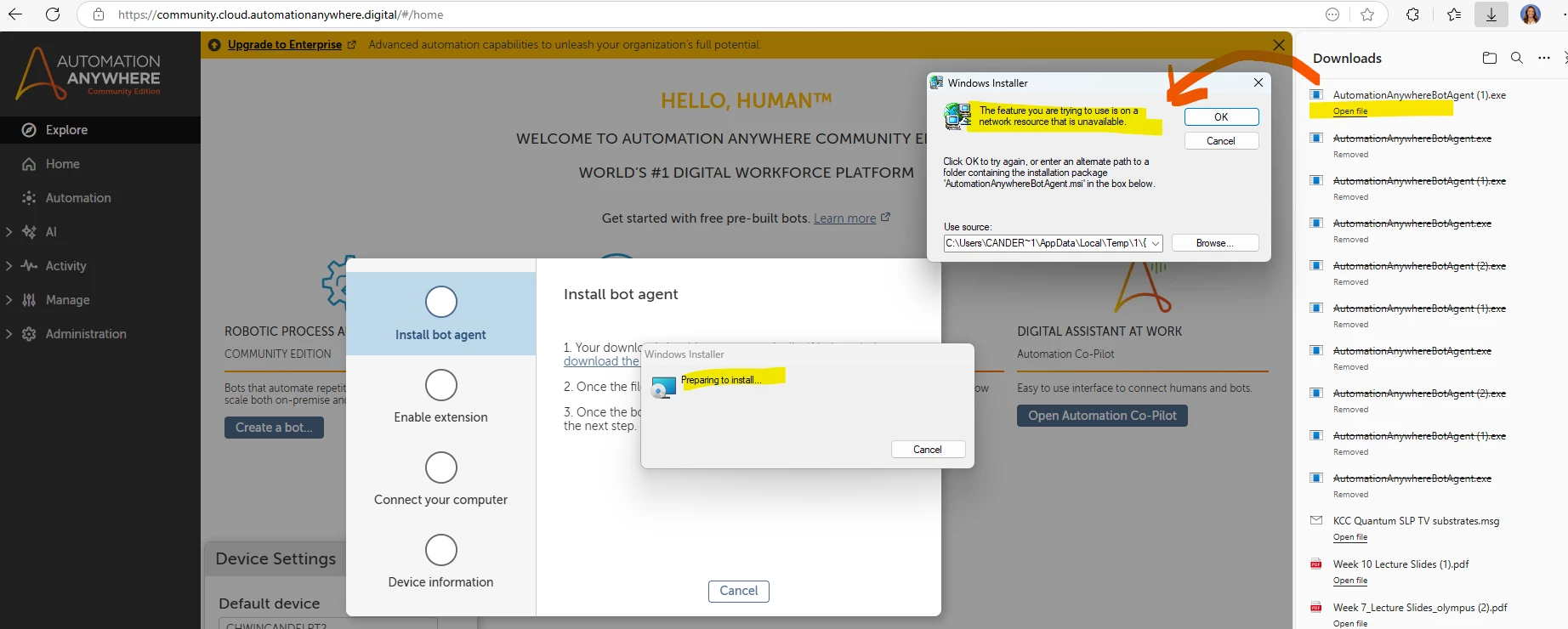
Task: Expand the Activity section chevron
Action: (x=9, y=266)
